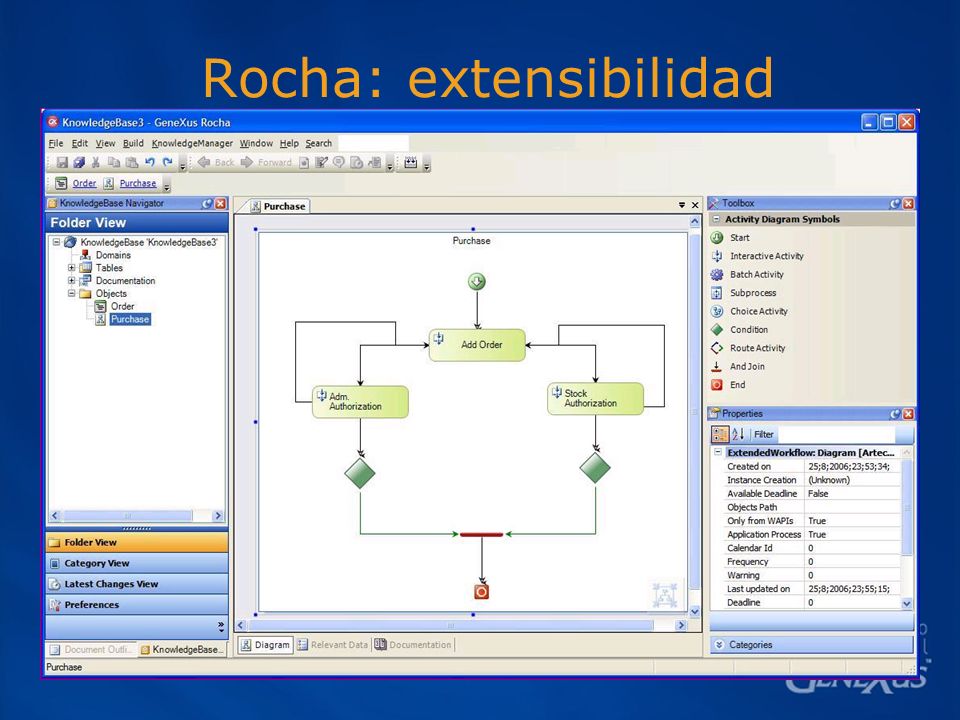The height and width of the screenshot is (720, 960).
Task: Click the Copy icon in the toolbar
Action: click(114, 162)
